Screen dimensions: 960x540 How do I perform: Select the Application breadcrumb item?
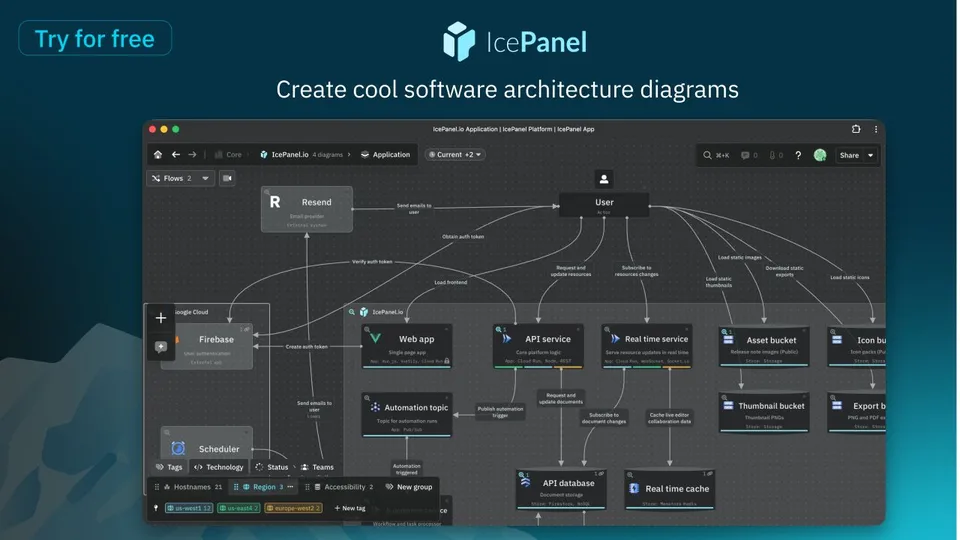click(386, 155)
